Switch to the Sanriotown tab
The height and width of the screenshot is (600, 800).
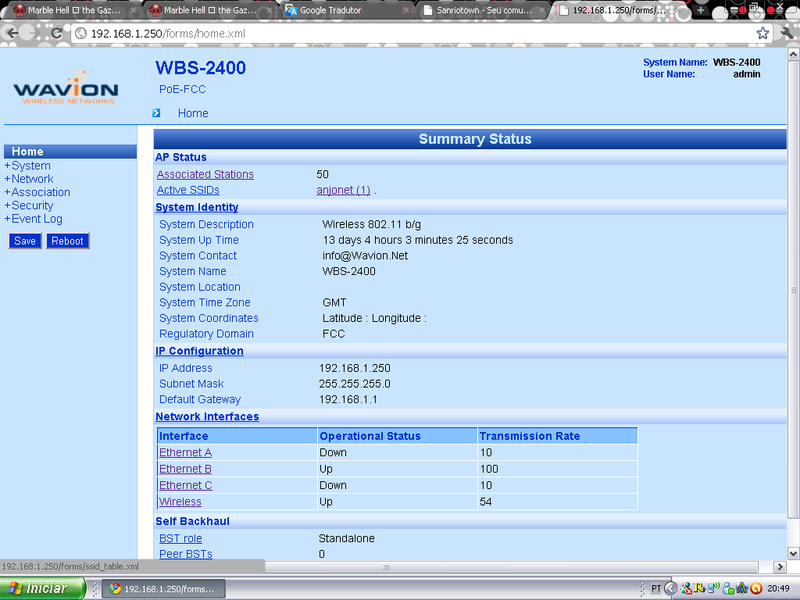pos(482,10)
